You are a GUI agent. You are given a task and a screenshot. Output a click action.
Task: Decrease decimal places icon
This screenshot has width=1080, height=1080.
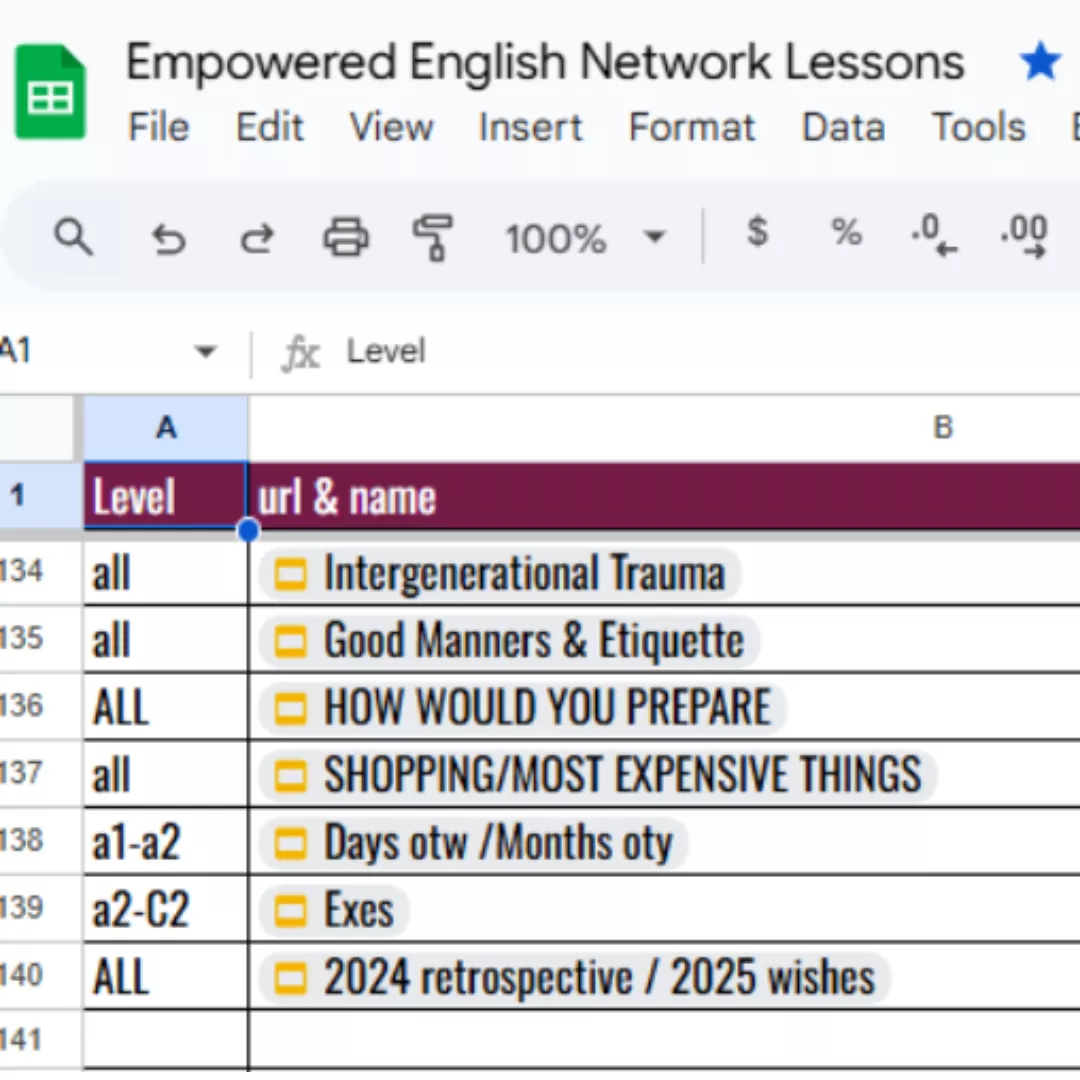click(934, 236)
